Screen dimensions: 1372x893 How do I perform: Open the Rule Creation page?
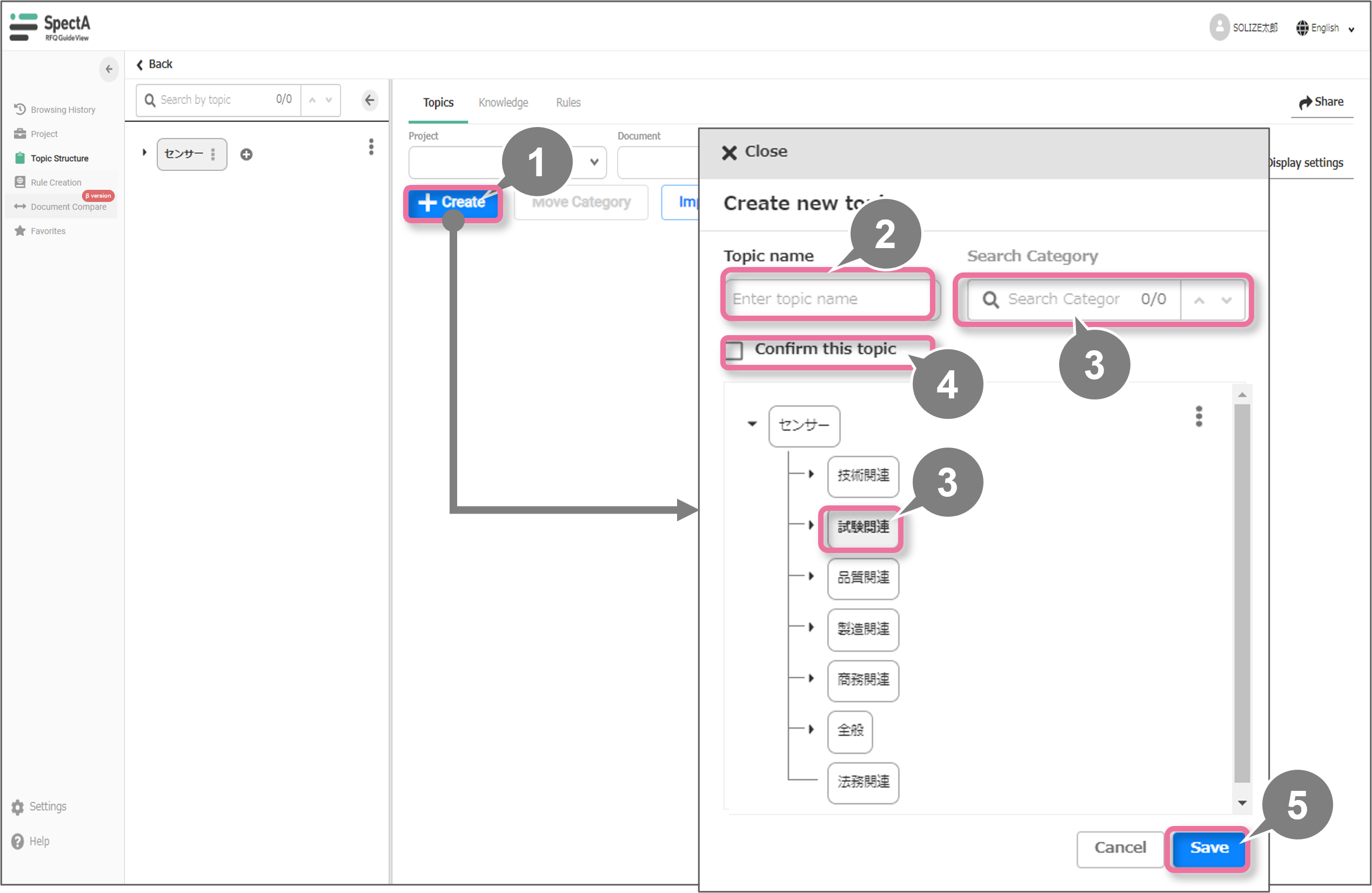pos(55,182)
